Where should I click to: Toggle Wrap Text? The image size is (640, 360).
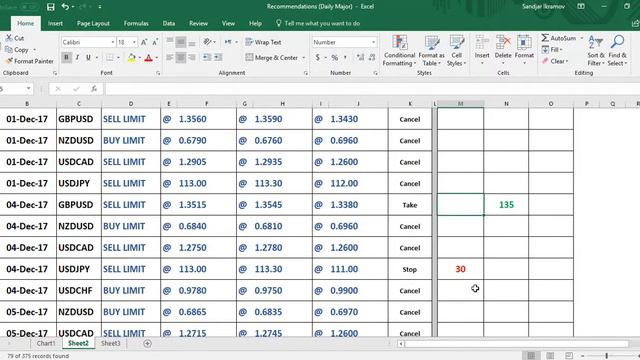(263, 42)
